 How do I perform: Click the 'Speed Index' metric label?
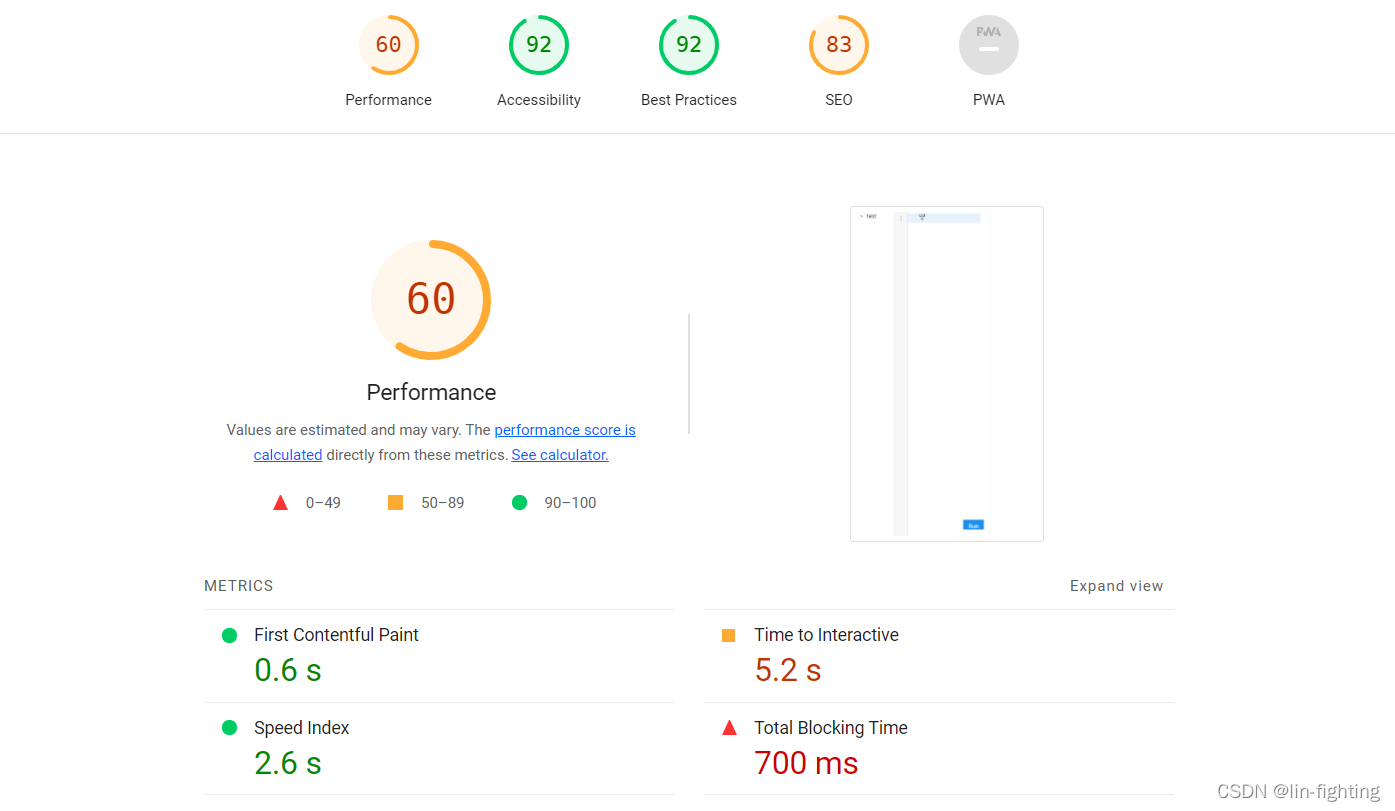302,728
